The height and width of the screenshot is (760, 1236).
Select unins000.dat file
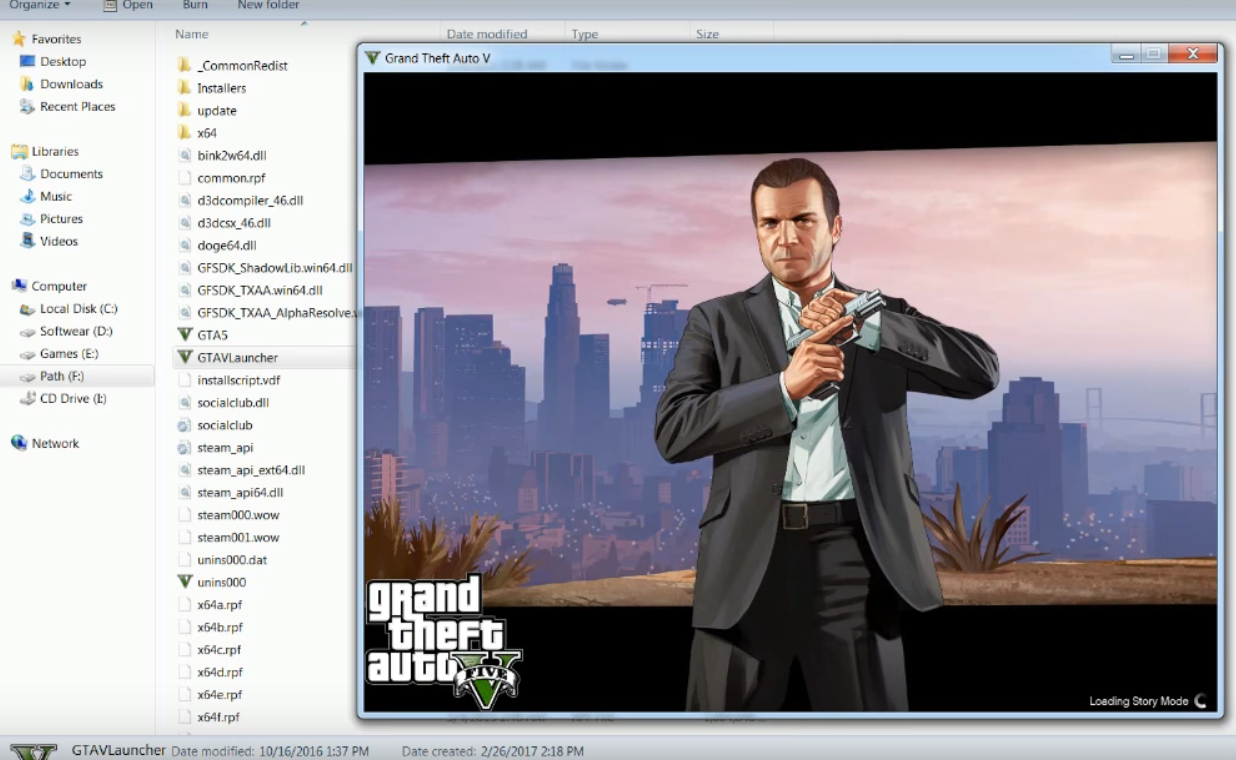(x=232, y=560)
